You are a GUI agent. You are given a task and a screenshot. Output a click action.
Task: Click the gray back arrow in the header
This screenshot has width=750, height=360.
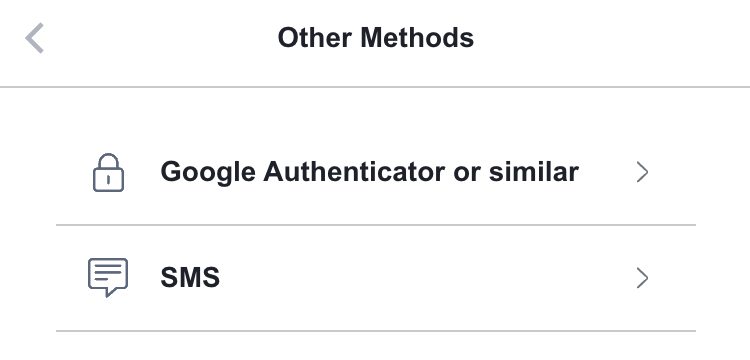coord(34,38)
